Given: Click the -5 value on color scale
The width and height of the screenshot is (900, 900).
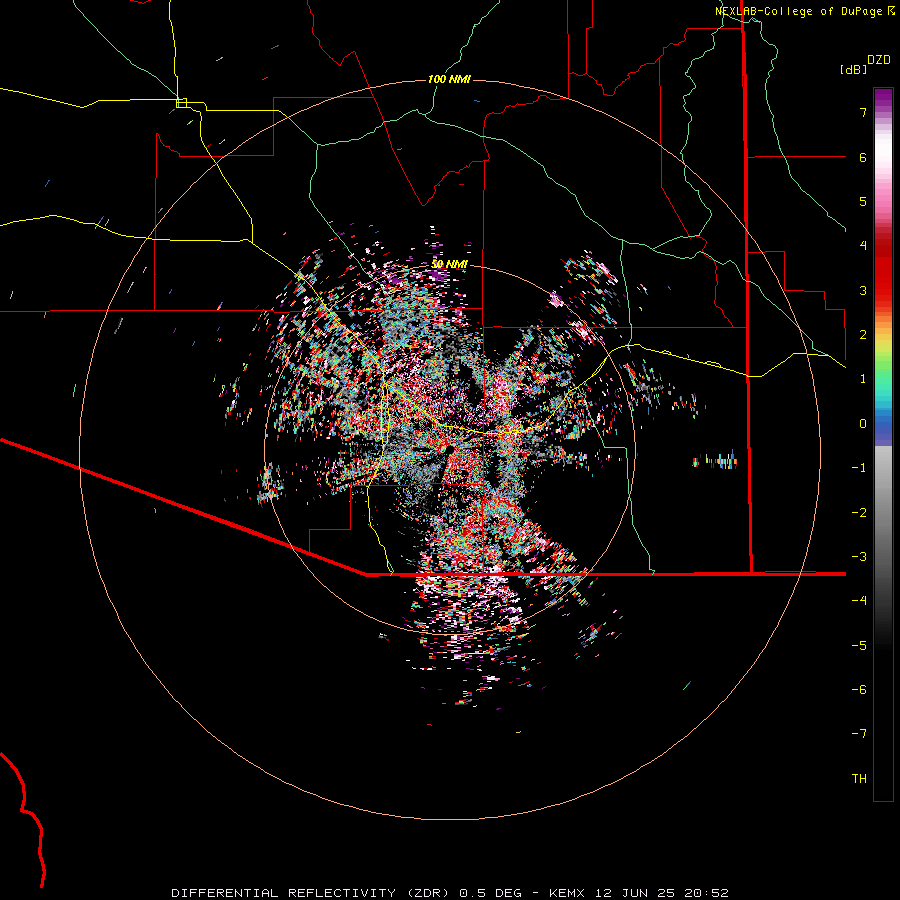Looking at the screenshot, I should [859, 645].
